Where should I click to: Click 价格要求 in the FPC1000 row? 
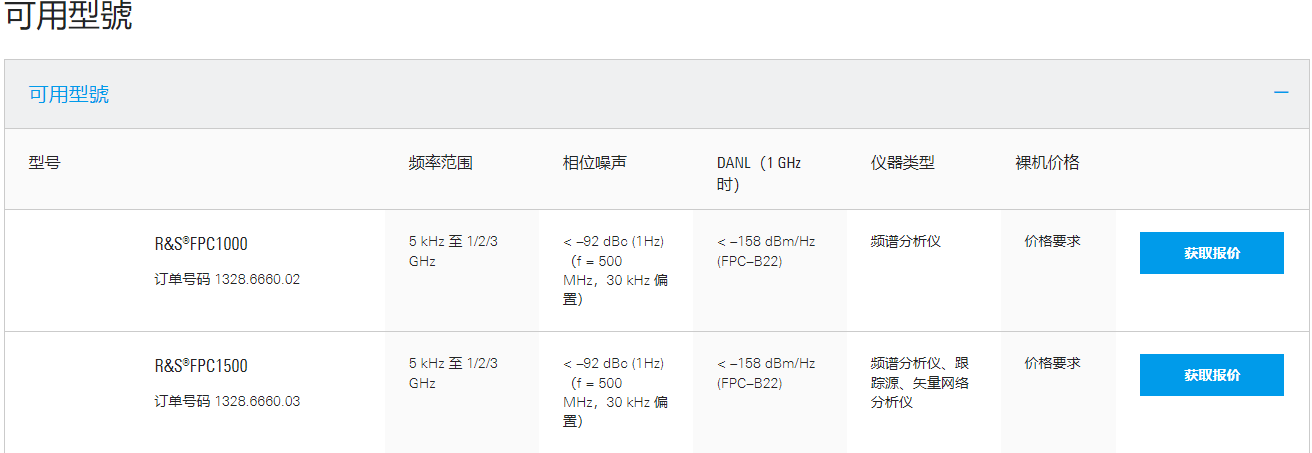point(1052,241)
